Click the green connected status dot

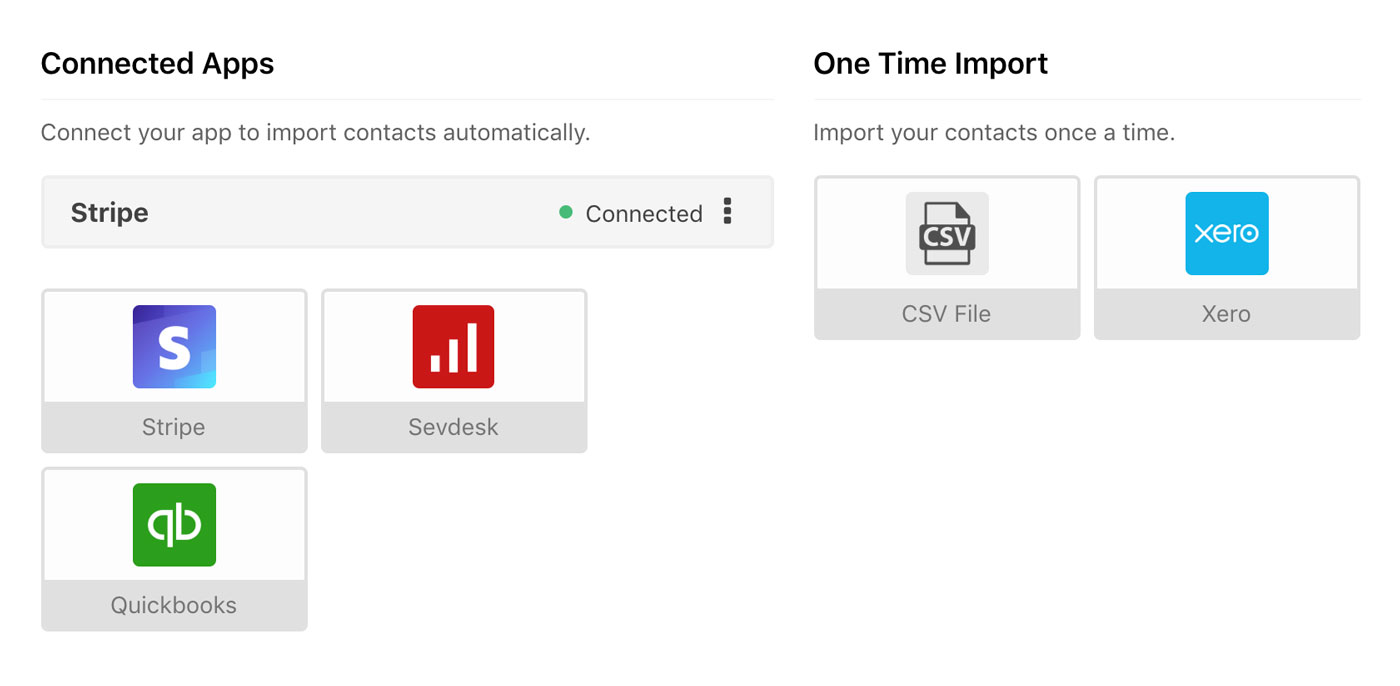click(566, 212)
